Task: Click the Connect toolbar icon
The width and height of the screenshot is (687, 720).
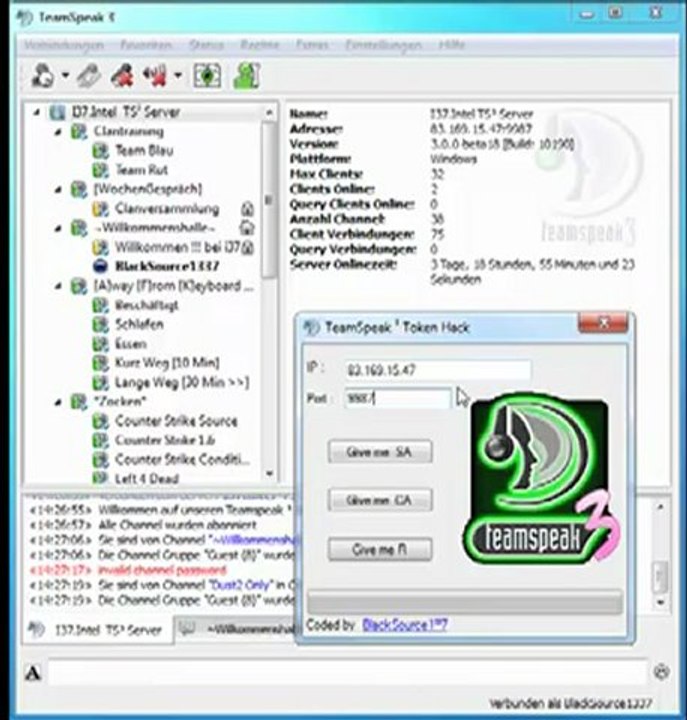Action: point(43,76)
